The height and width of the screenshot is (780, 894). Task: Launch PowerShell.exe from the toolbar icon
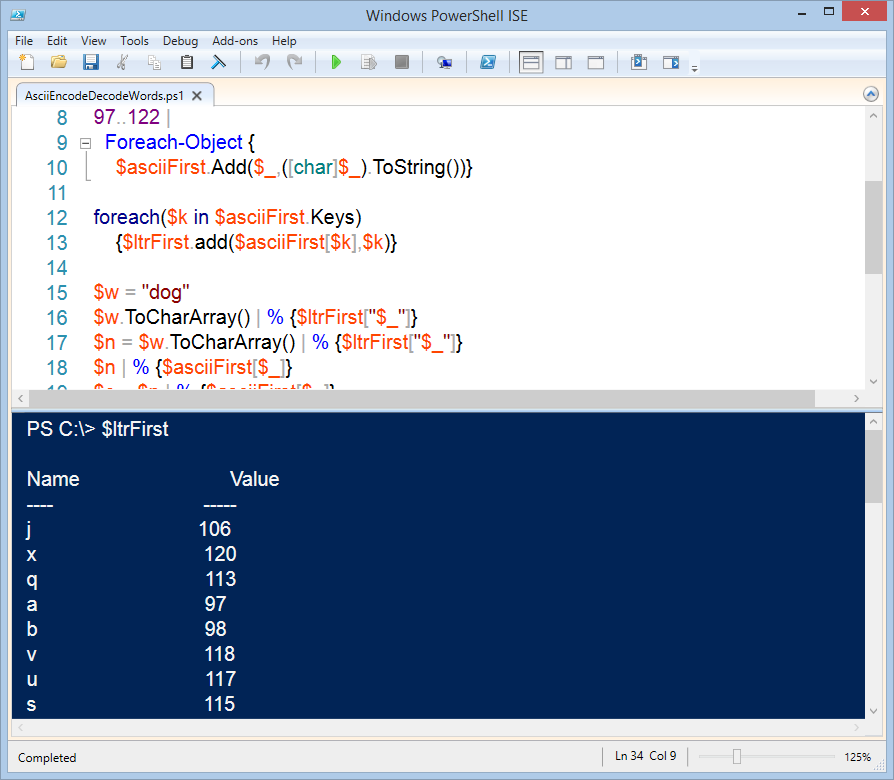pos(489,62)
